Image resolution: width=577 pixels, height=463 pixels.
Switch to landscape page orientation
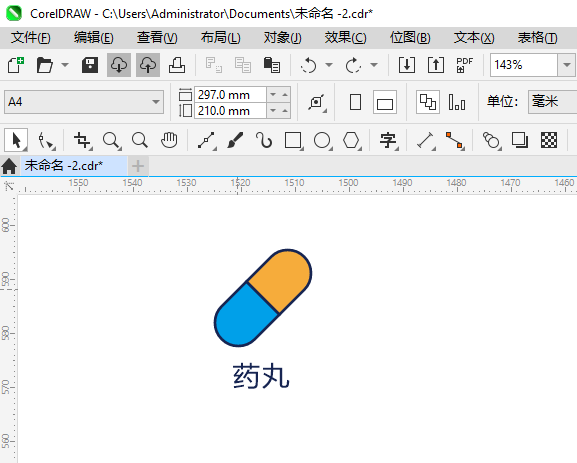click(385, 102)
